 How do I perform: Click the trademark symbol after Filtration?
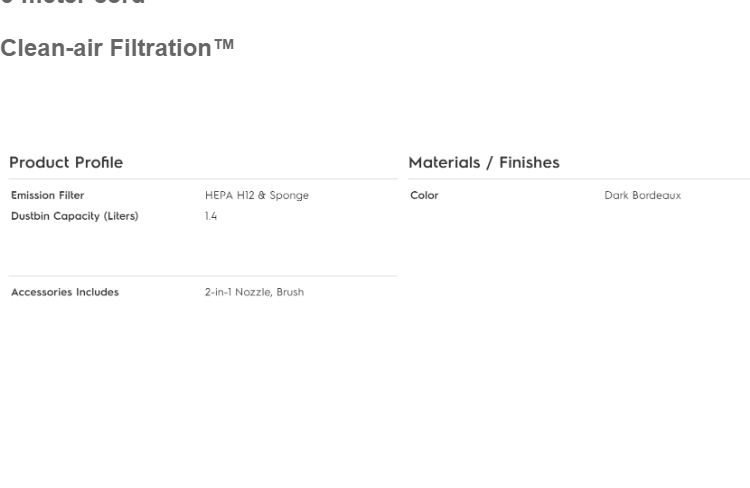(224, 44)
